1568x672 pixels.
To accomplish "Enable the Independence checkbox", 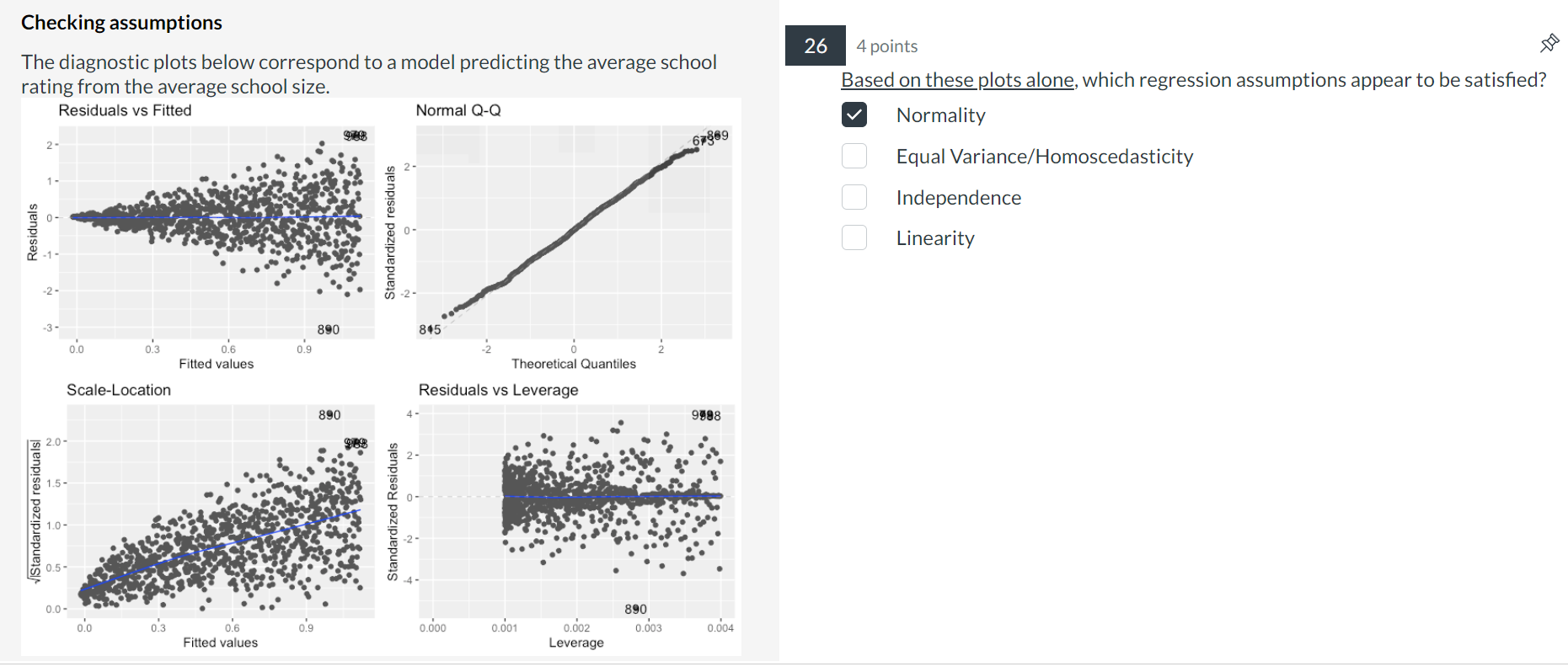I will click(854, 197).
